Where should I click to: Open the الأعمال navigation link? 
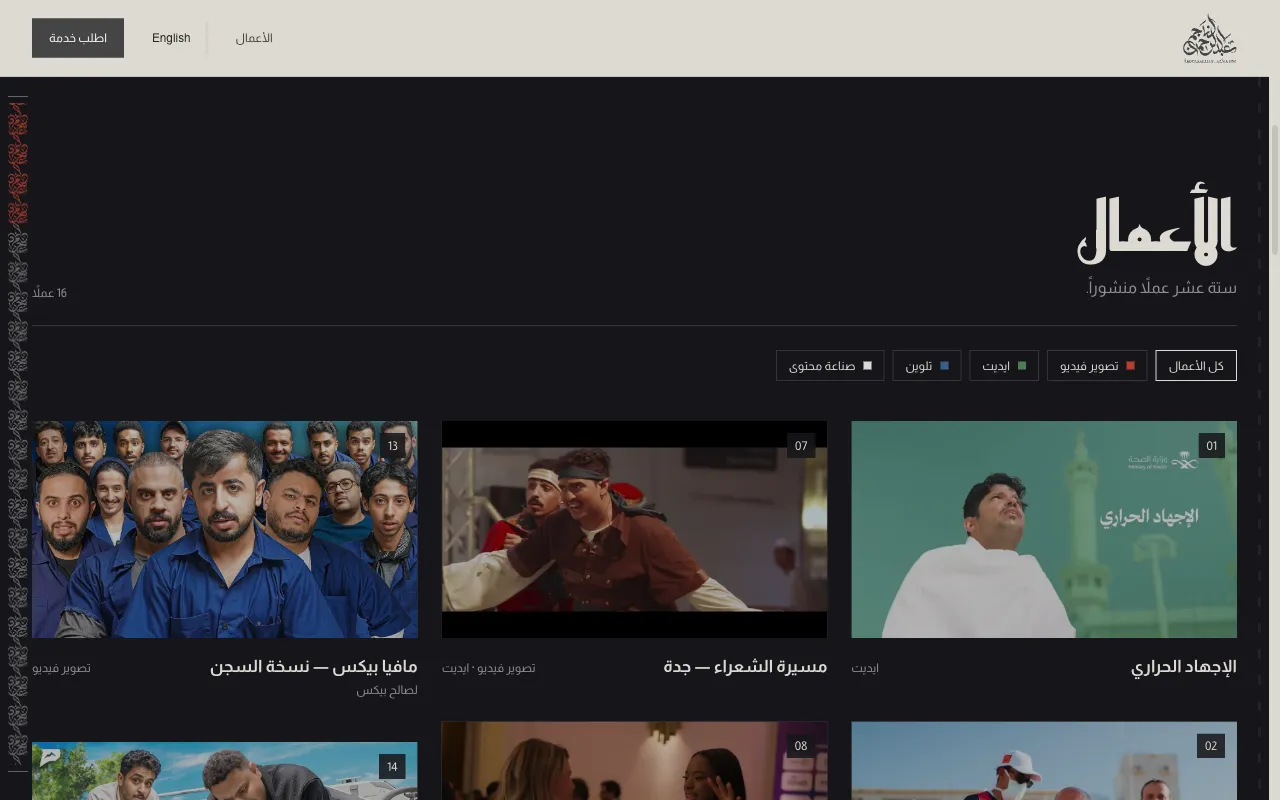pyautogui.click(x=254, y=38)
